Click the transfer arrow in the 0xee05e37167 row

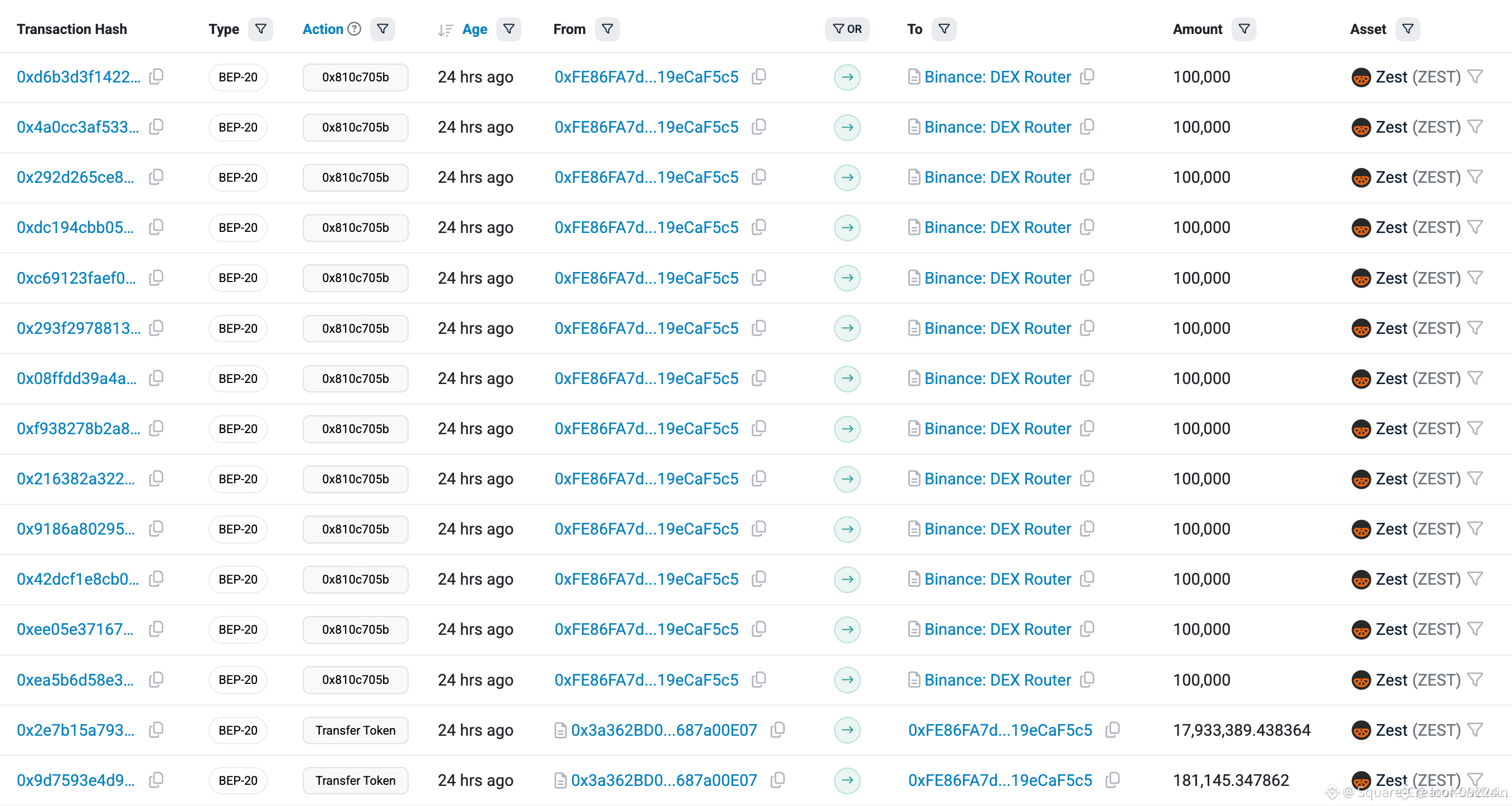[x=847, y=629]
